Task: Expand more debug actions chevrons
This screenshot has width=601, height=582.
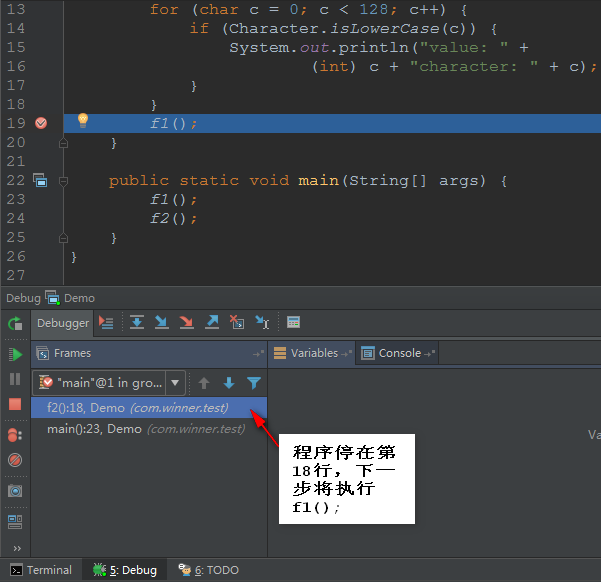Action: coord(17,548)
